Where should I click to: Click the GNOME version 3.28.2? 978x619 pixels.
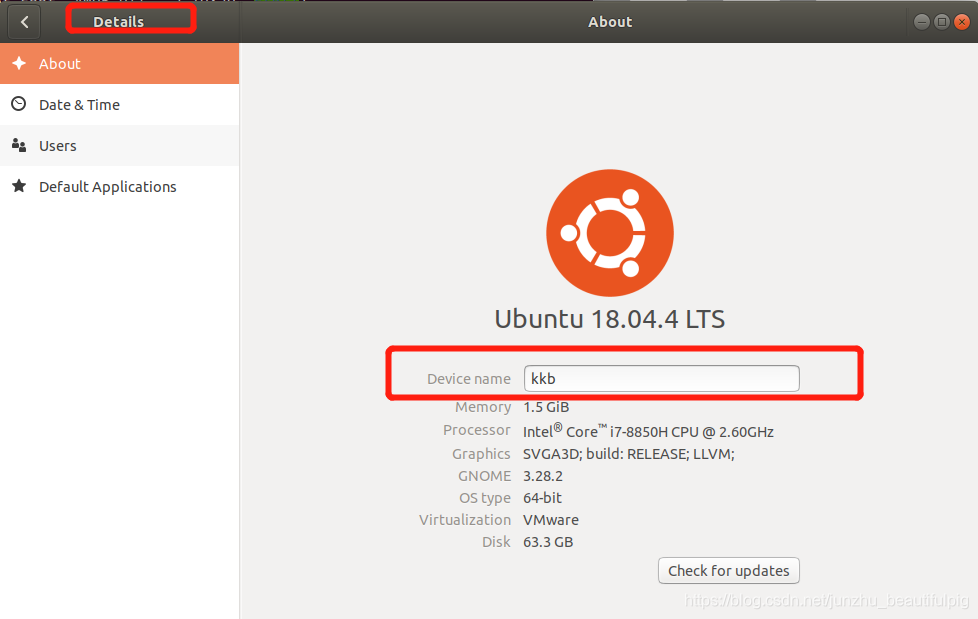(x=543, y=476)
